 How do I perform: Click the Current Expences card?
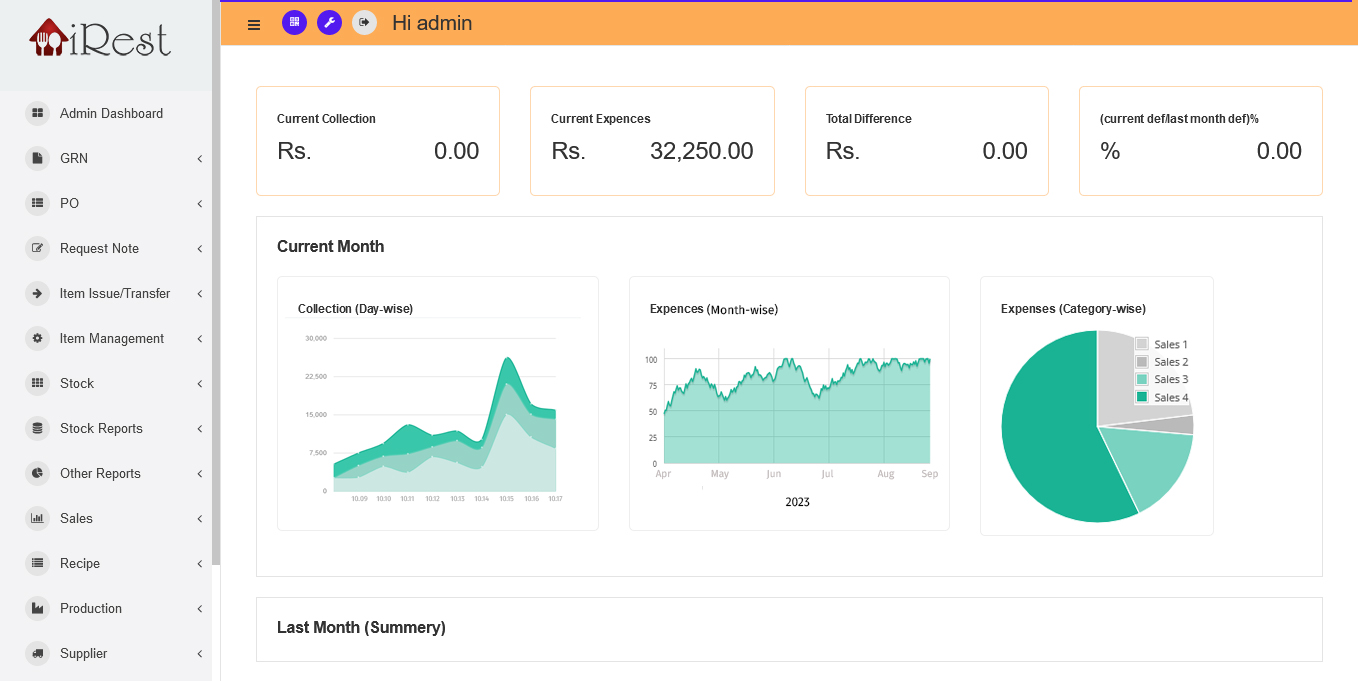[652, 140]
